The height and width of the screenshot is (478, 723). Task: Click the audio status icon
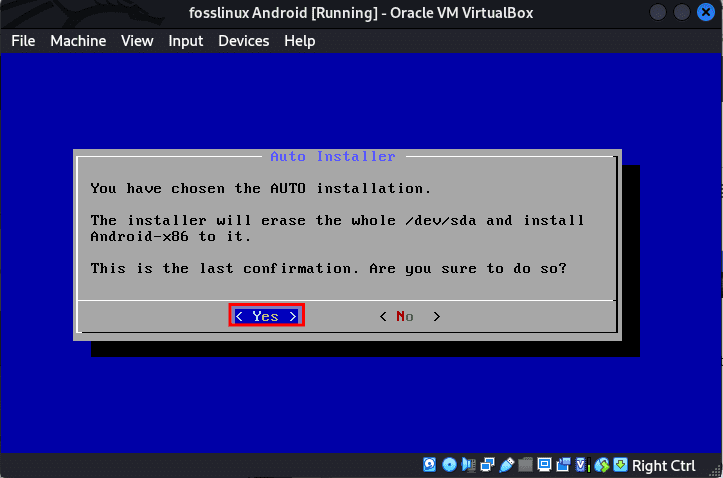click(x=468, y=465)
